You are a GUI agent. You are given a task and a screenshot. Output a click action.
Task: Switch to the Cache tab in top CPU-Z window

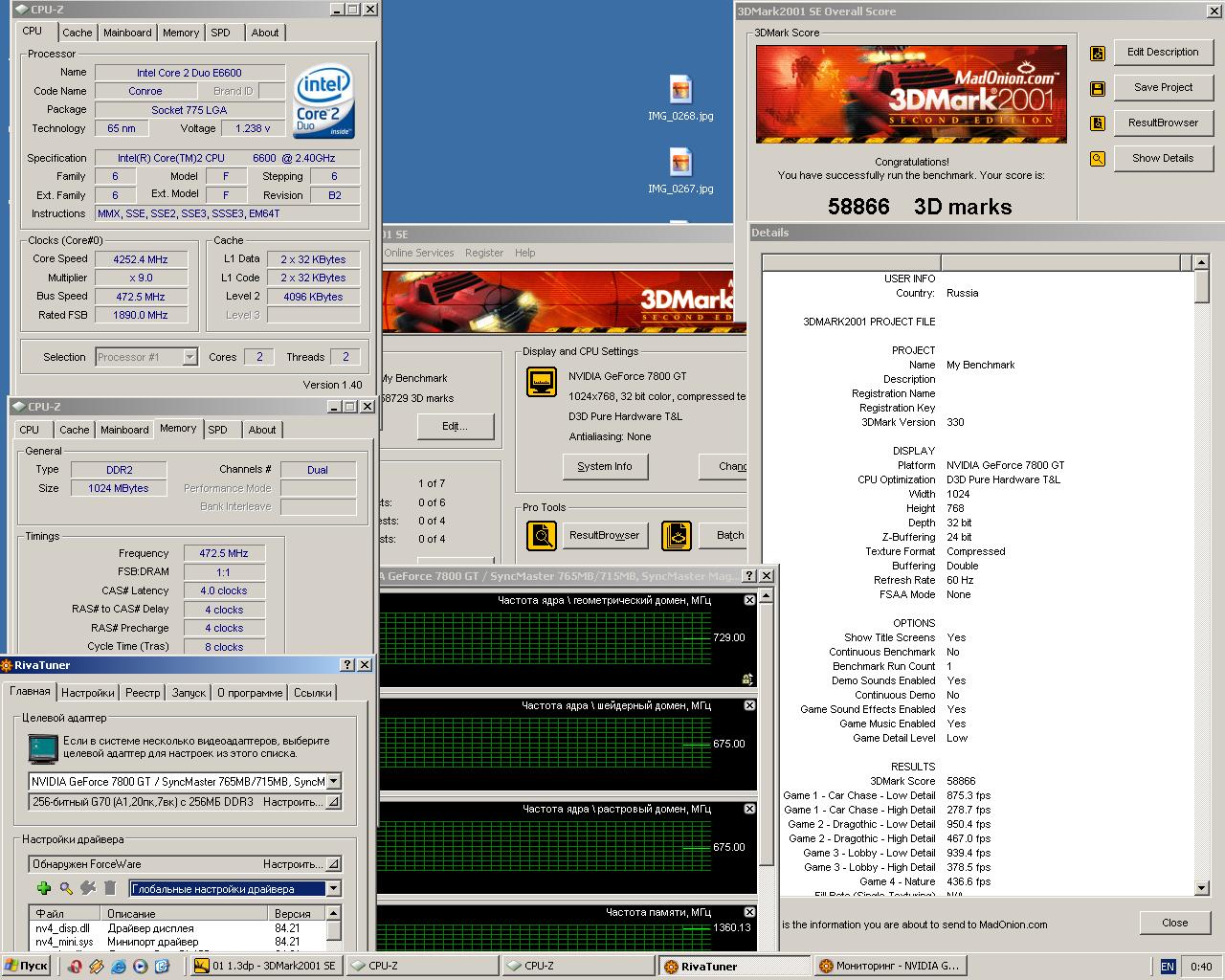(x=78, y=33)
